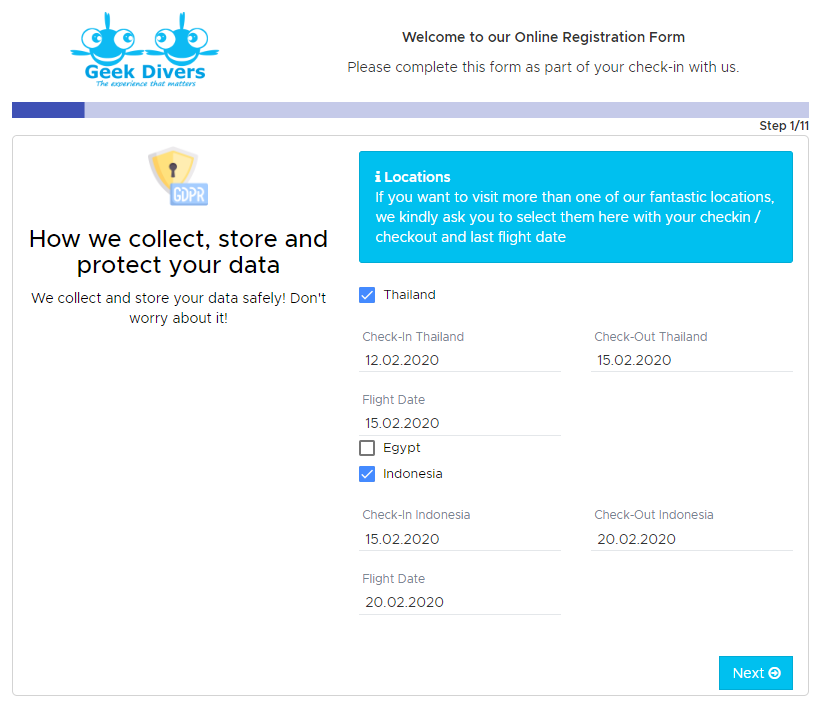This screenshot has width=822, height=709.
Task: Click the GDPR shield lock icon
Action: point(178,176)
